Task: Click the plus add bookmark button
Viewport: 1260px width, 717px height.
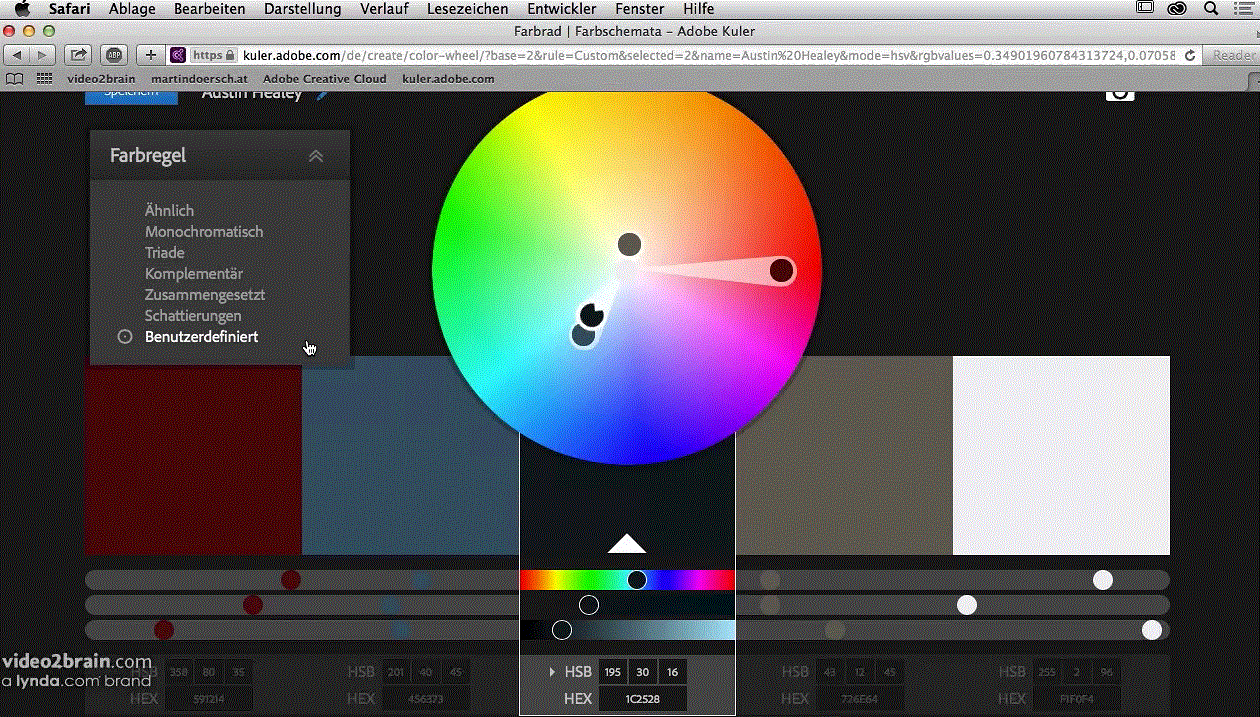Action: point(150,55)
